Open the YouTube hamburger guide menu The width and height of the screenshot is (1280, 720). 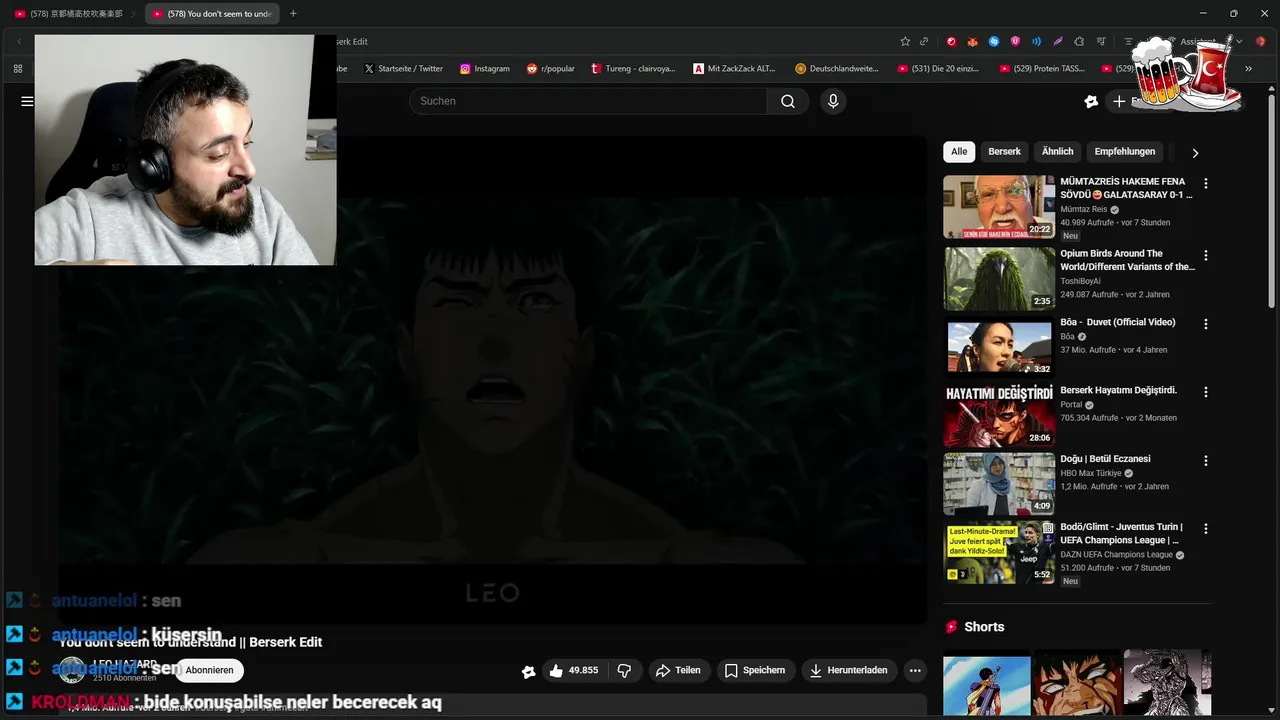(x=27, y=101)
